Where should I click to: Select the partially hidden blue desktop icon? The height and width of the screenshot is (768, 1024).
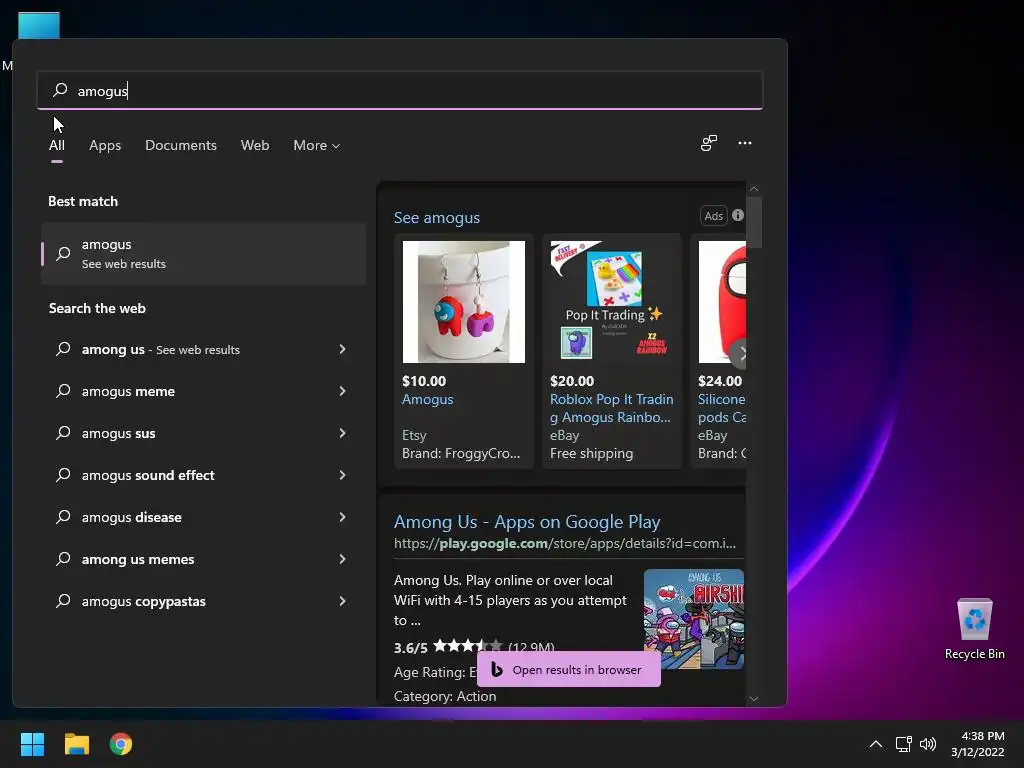[39, 25]
